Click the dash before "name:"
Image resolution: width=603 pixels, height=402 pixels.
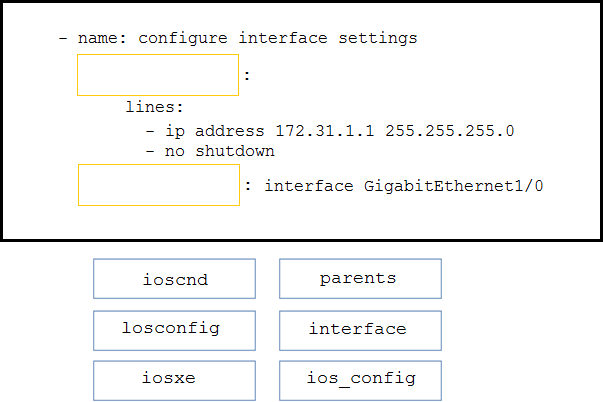63,39
